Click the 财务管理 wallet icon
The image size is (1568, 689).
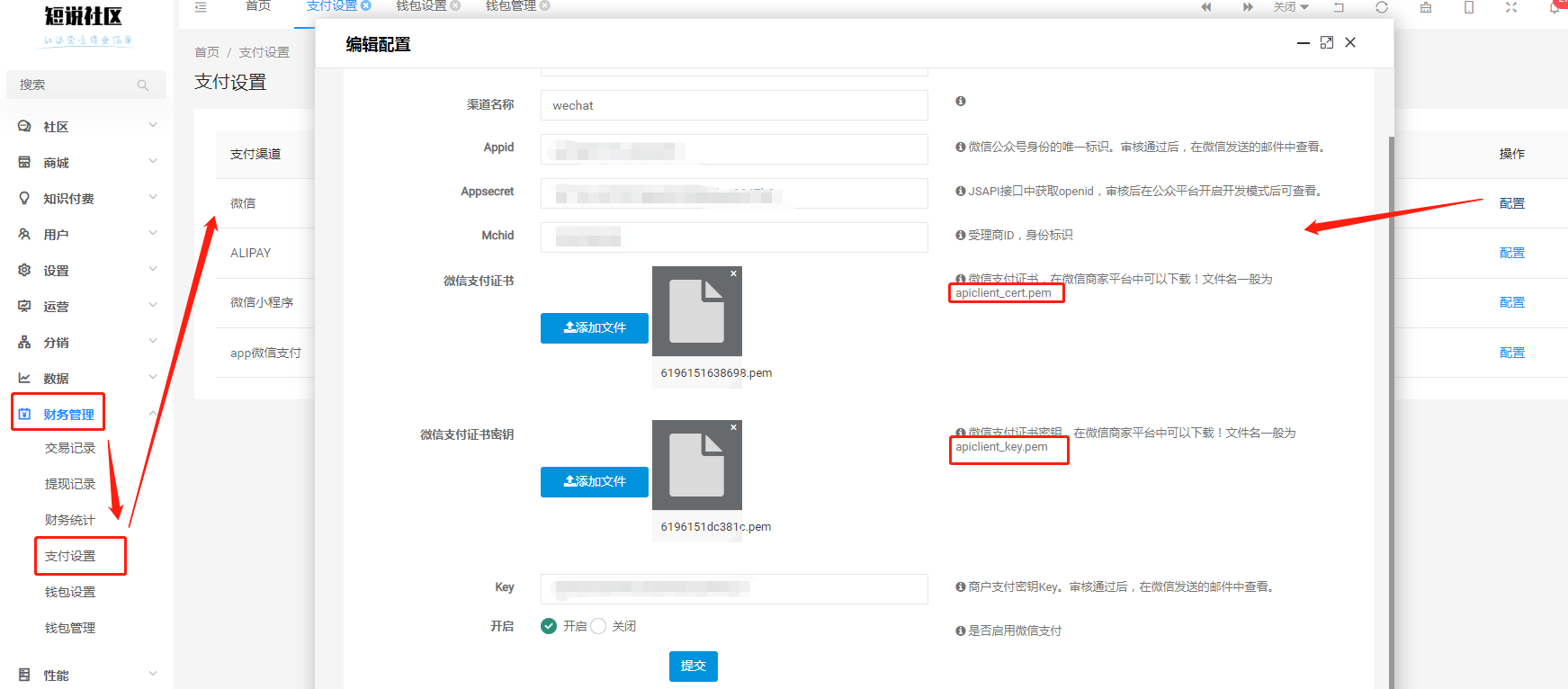(24, 414)
